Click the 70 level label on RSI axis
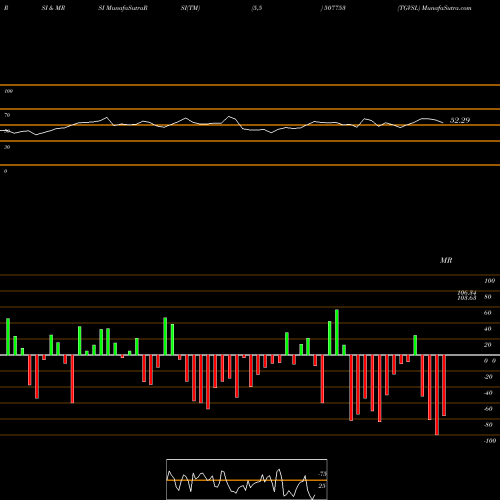The height and width of the screenshot is (500, 500). (7, 115)
